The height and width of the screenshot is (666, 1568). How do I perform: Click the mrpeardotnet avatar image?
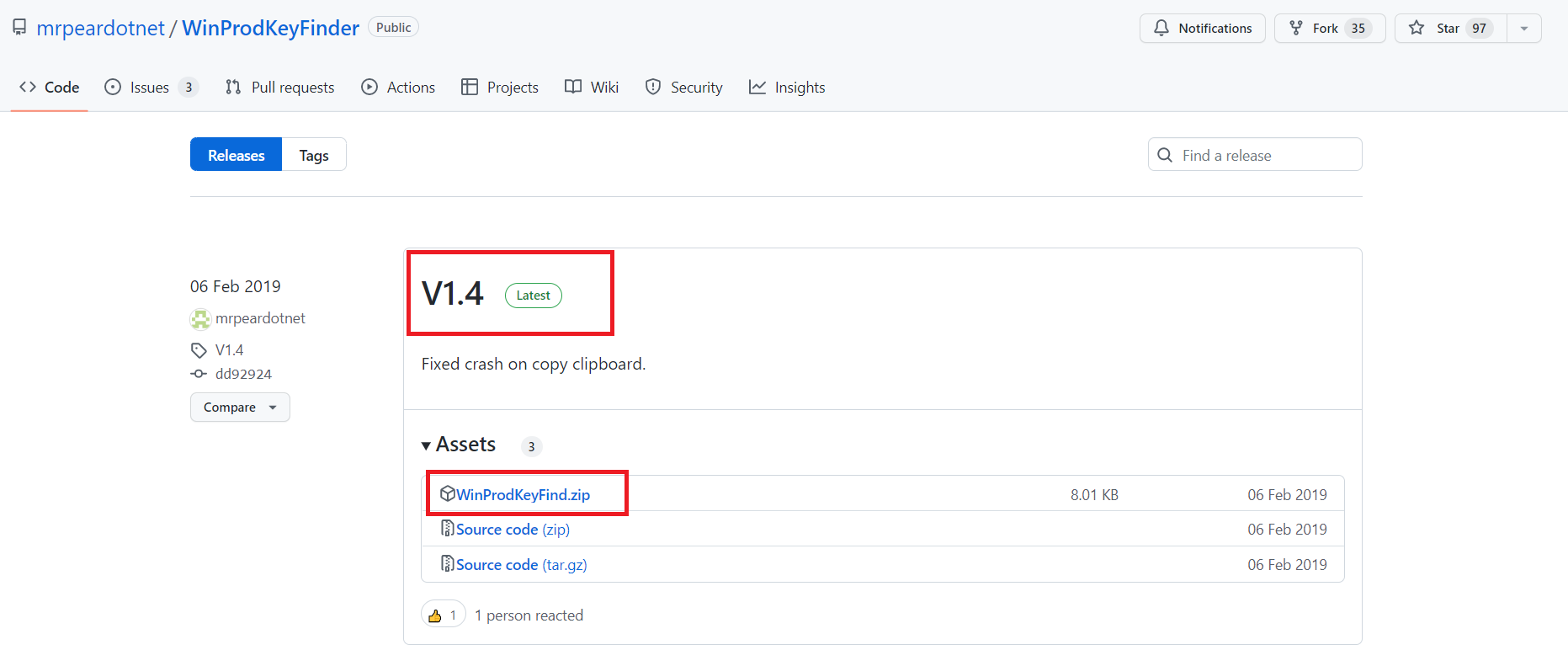point(200,319)
